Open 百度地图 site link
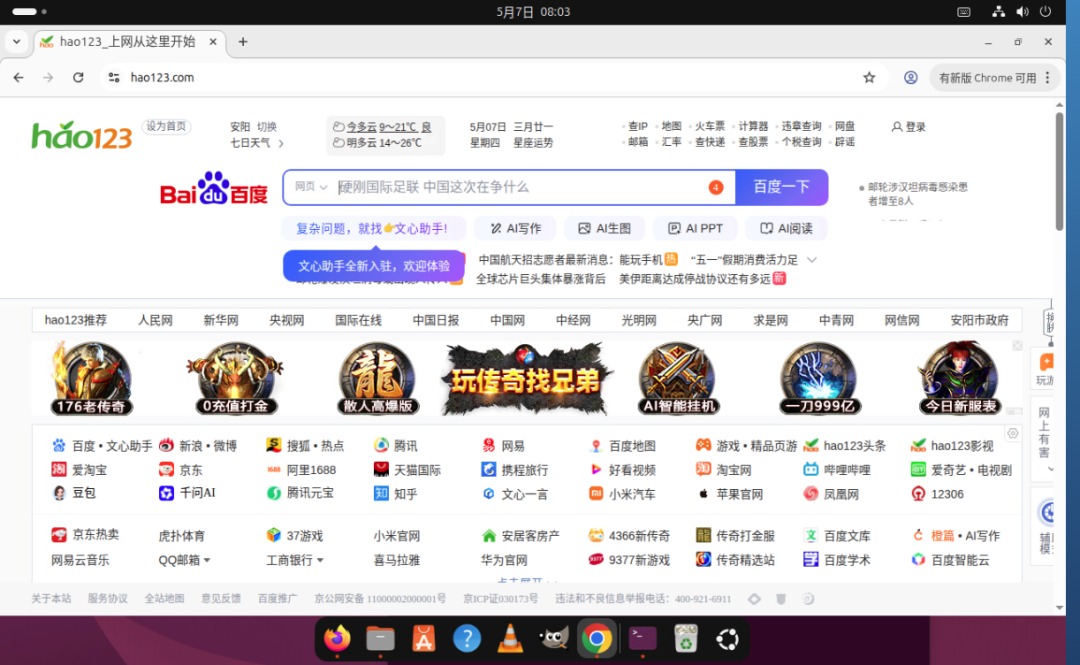 pyautogui.click(x=622, y=446)
